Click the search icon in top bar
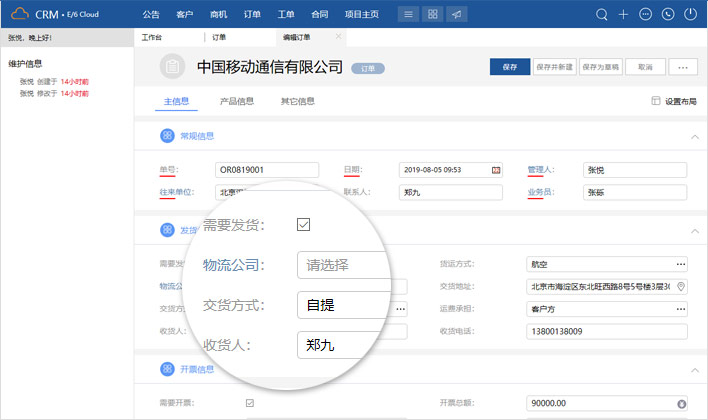Image resolution: width=708 pixels, height=420 pixels. (602, 15)
